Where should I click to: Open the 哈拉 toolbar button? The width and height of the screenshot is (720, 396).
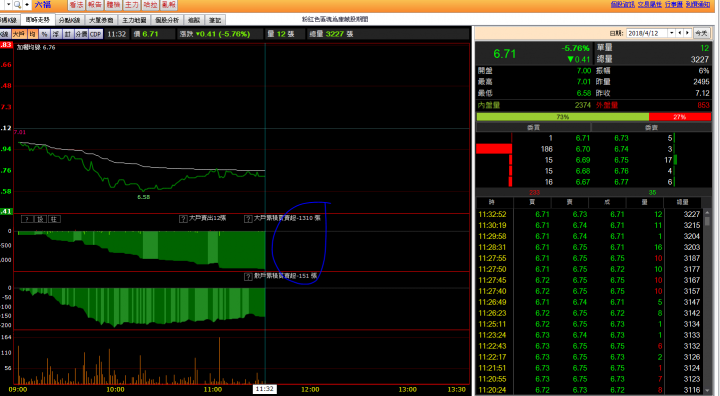tap(150, 5)
